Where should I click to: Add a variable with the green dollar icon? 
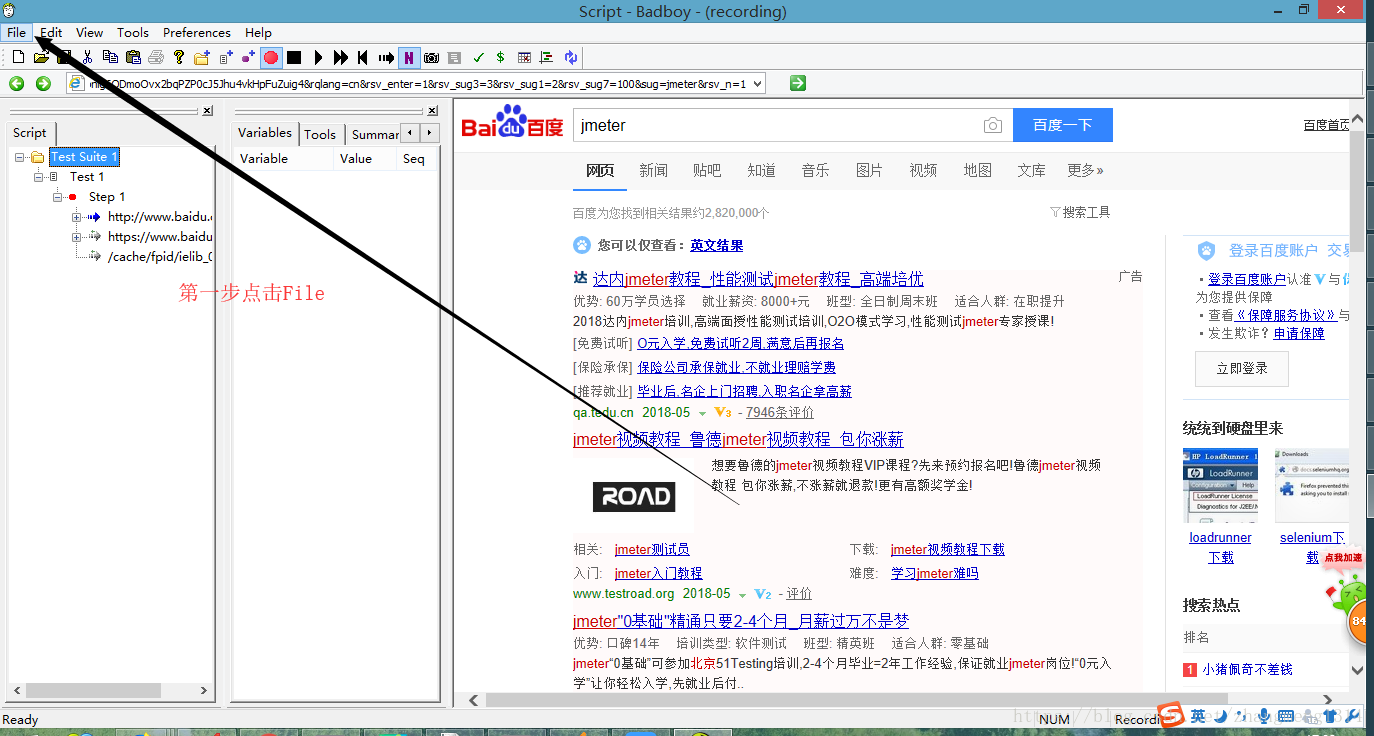point(500,57)
